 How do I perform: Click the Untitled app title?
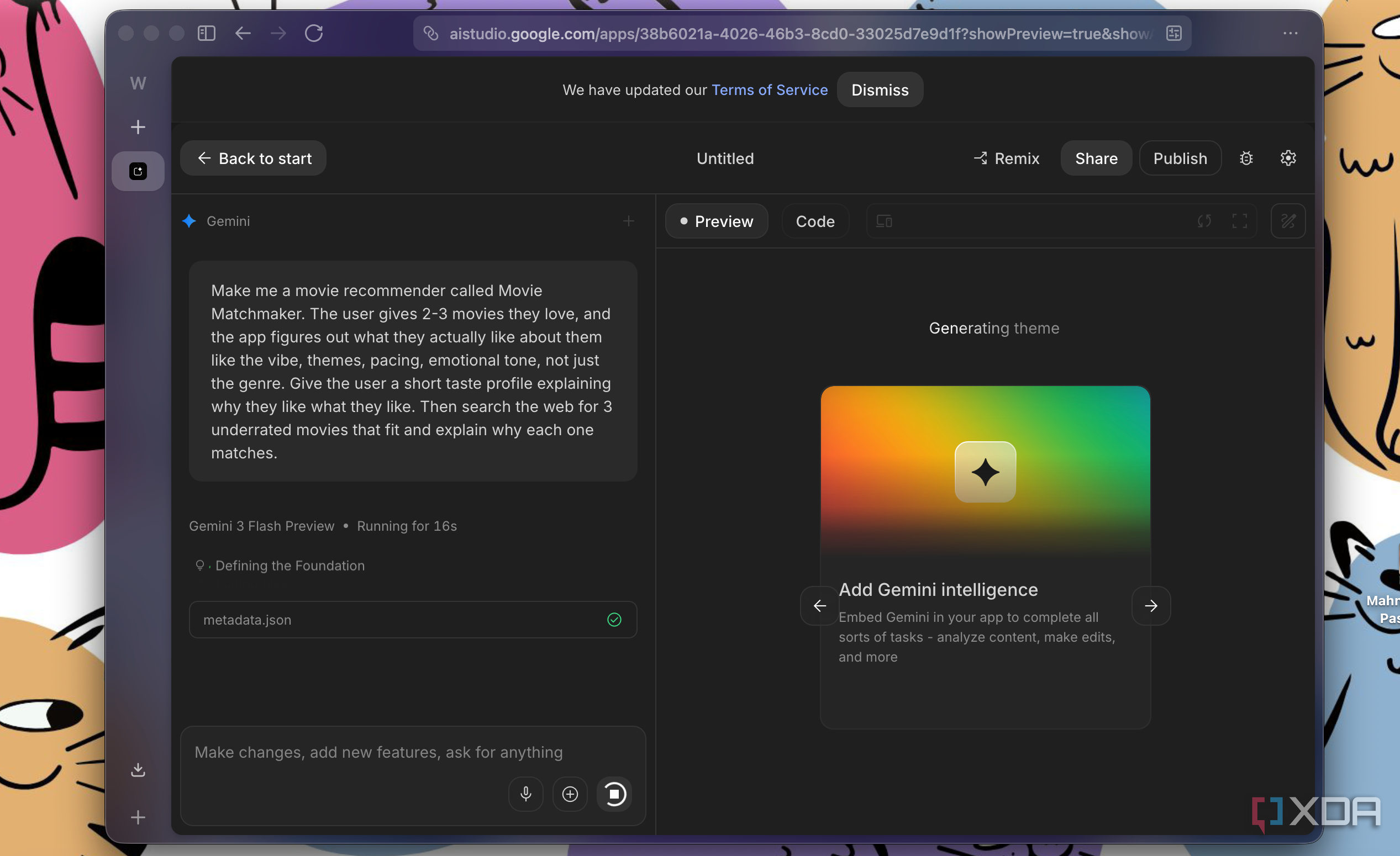coord(725,158)
